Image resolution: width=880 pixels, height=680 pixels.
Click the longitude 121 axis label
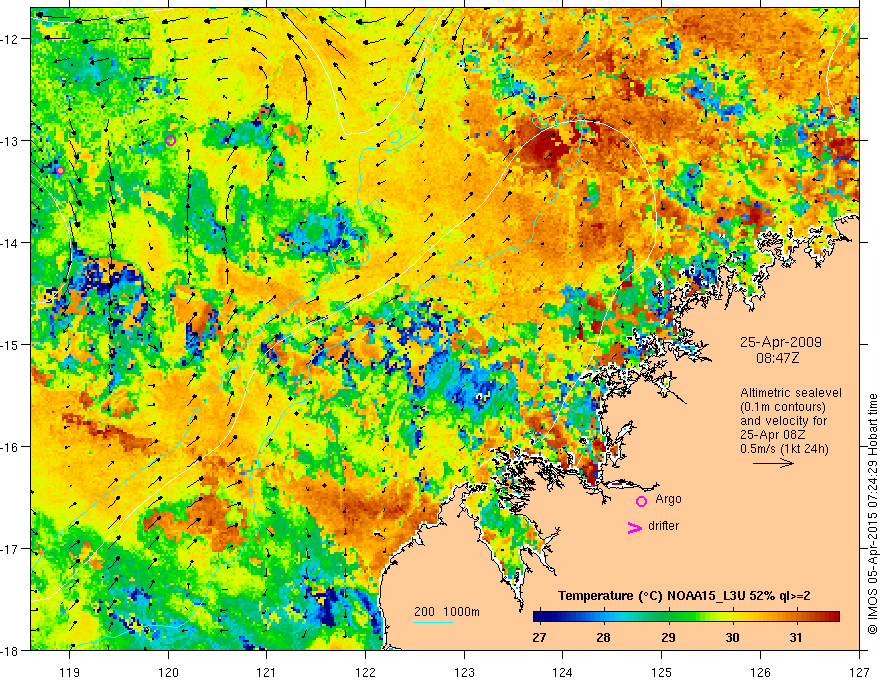click(x=267, y=672)
